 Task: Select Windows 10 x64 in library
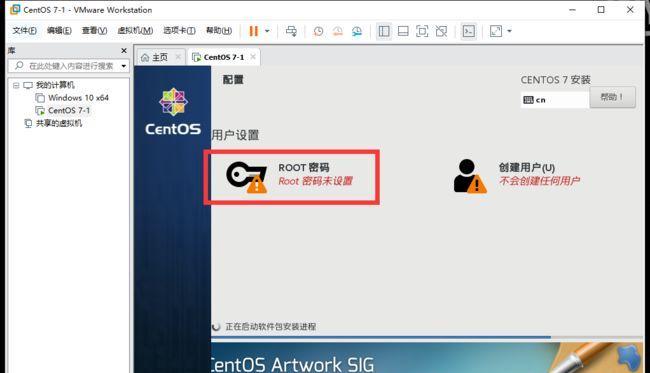tap(78, 98)
